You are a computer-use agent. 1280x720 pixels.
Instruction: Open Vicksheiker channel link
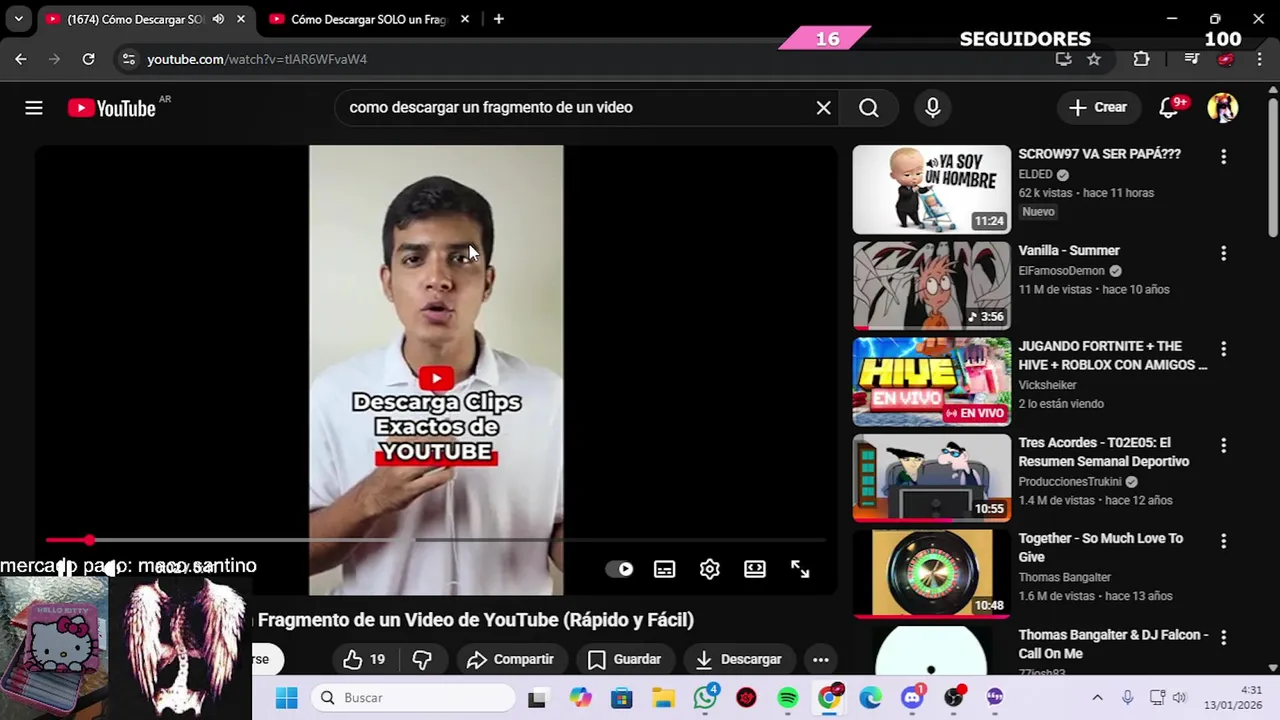coord(1047,385)
